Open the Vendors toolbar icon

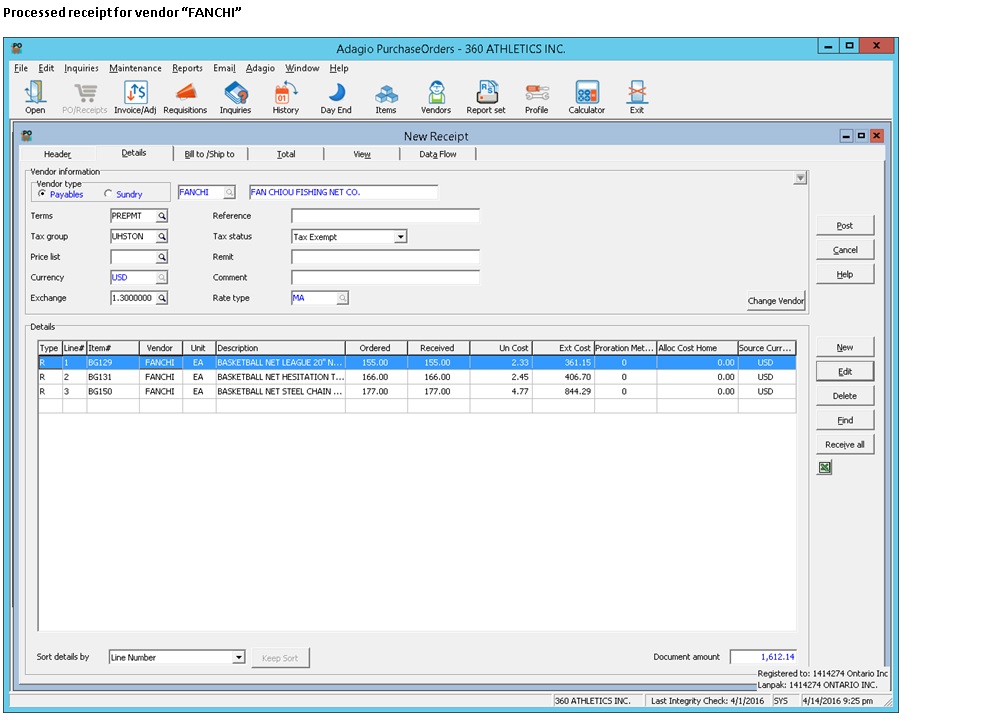[x=436, y=94]
